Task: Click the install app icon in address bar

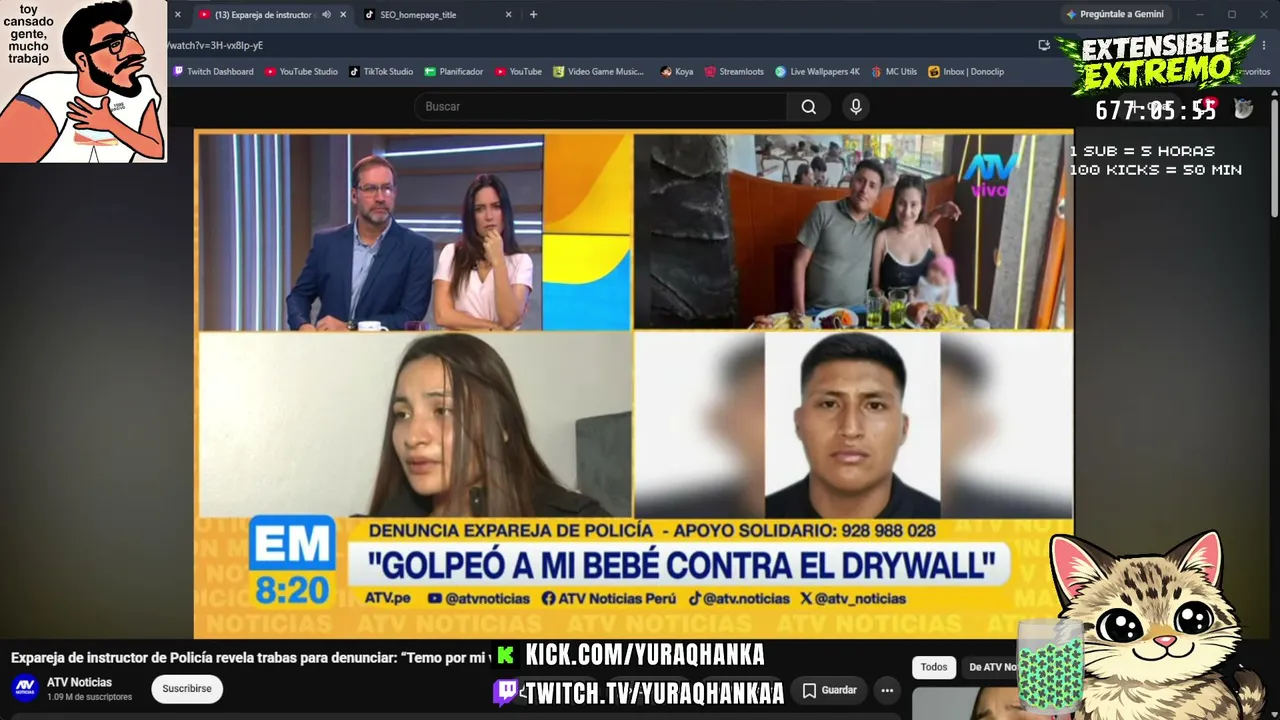Action: click(x=1044, y=45)
